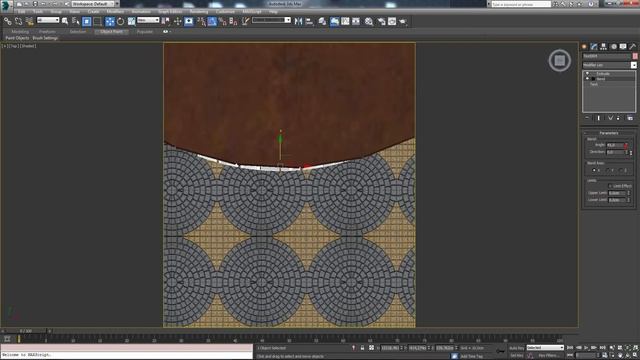This screenshot has height=360, width=640.
Task: Switch to the Object Paint ribbon tab
Action: pyautogui.click(x=111, y=31)
